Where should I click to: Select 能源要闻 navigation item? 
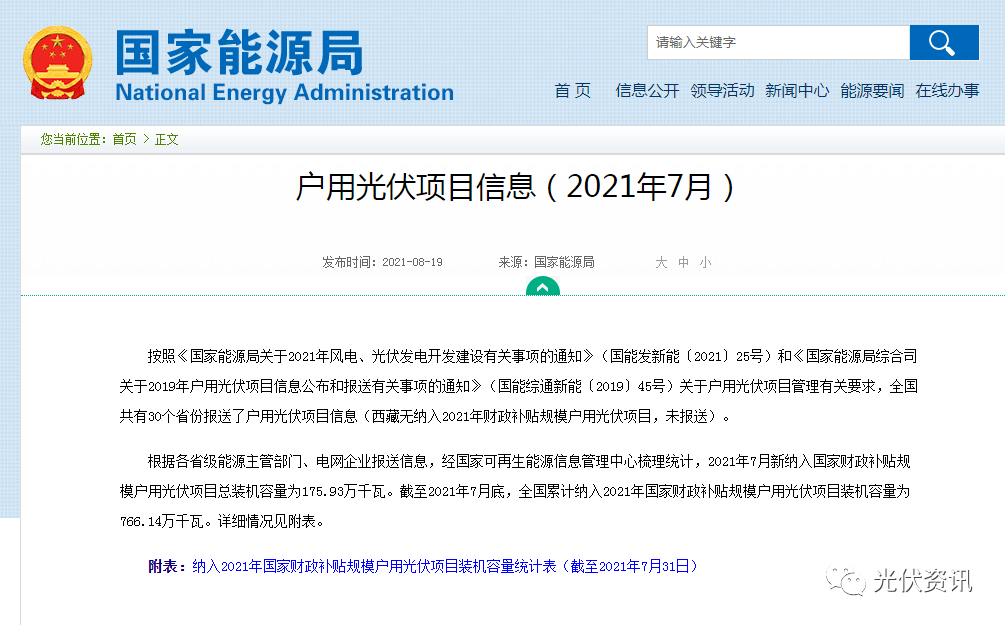pyautogui.click(x=872, y=90)
